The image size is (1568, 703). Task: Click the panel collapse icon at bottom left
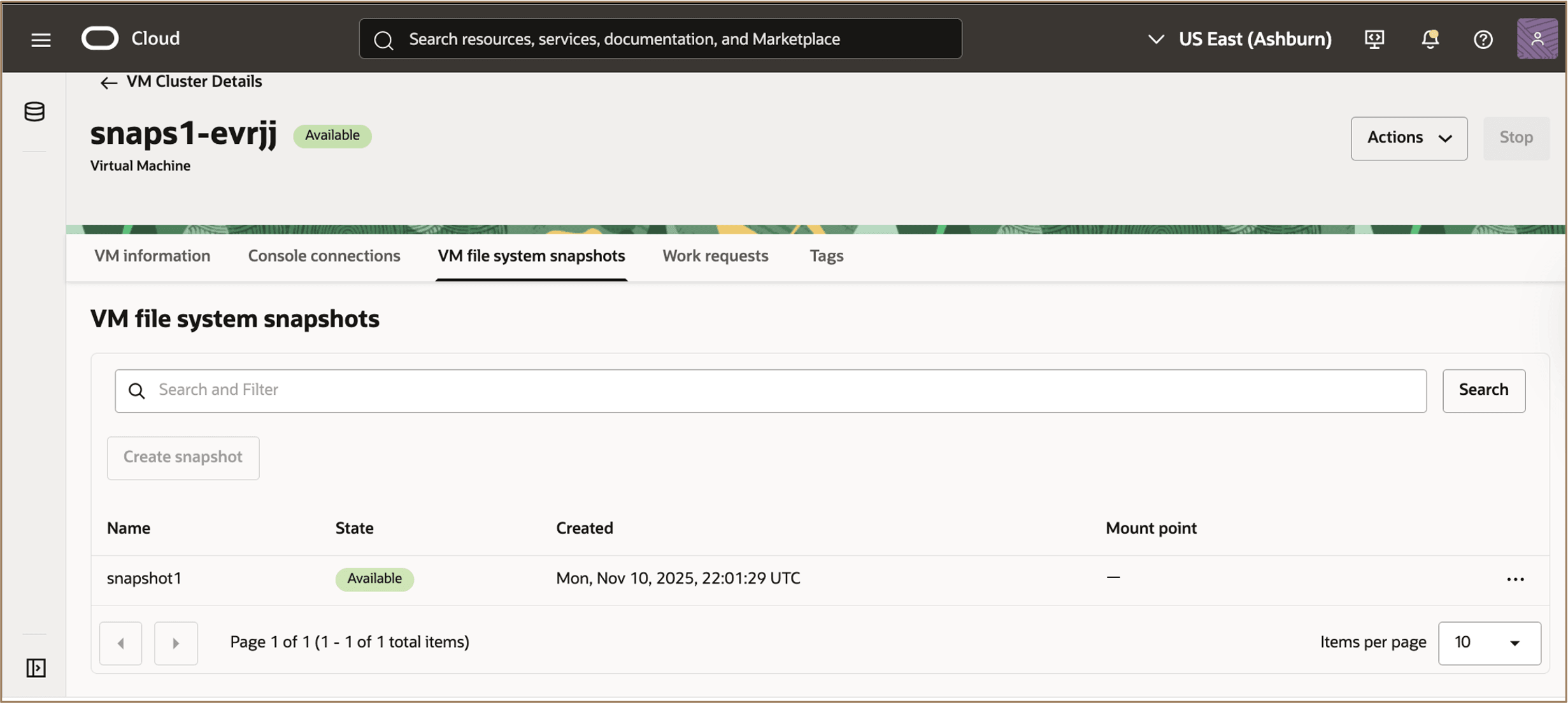35,668
